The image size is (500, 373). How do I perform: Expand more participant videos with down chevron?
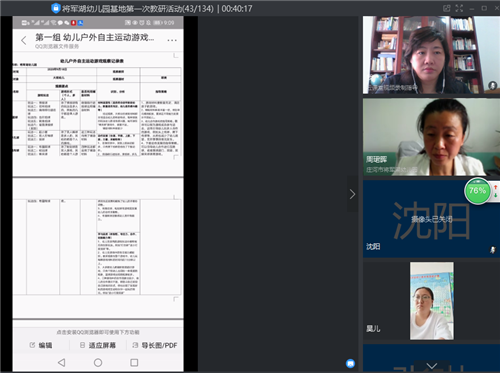pyautogui.click(x=432, y=366)
